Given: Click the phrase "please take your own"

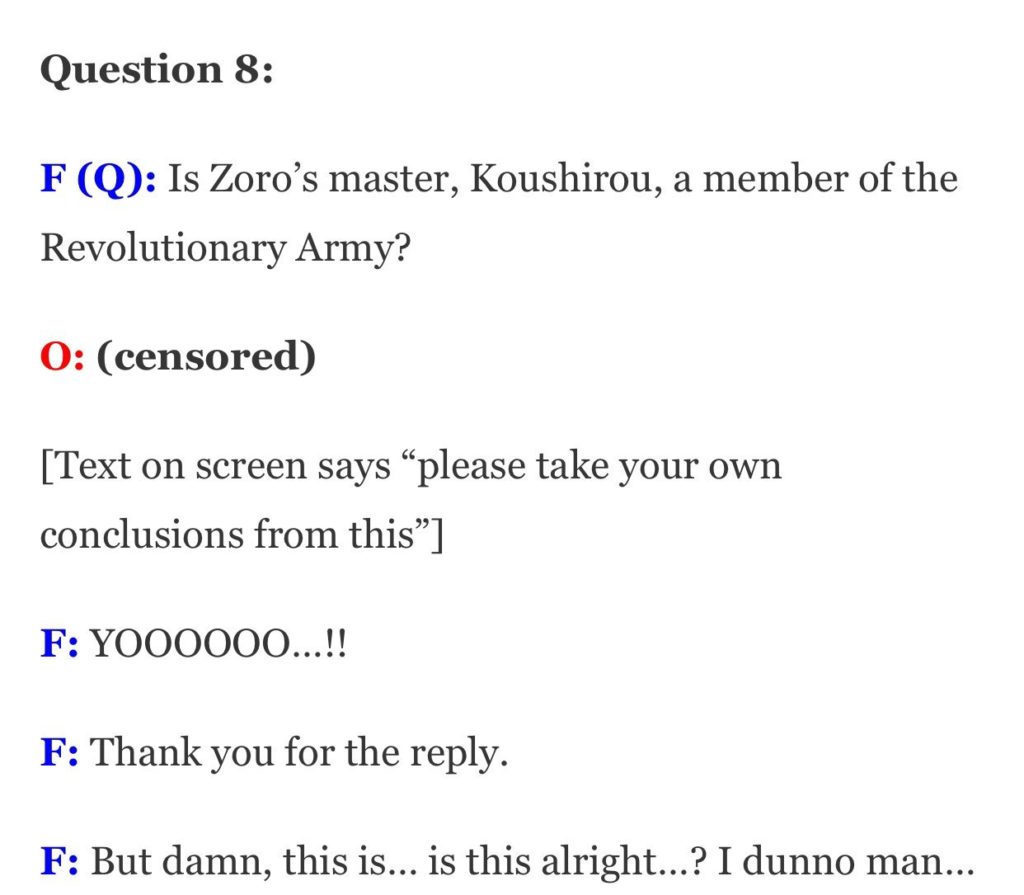Looking at the screenshot, I should coord(600,466).
